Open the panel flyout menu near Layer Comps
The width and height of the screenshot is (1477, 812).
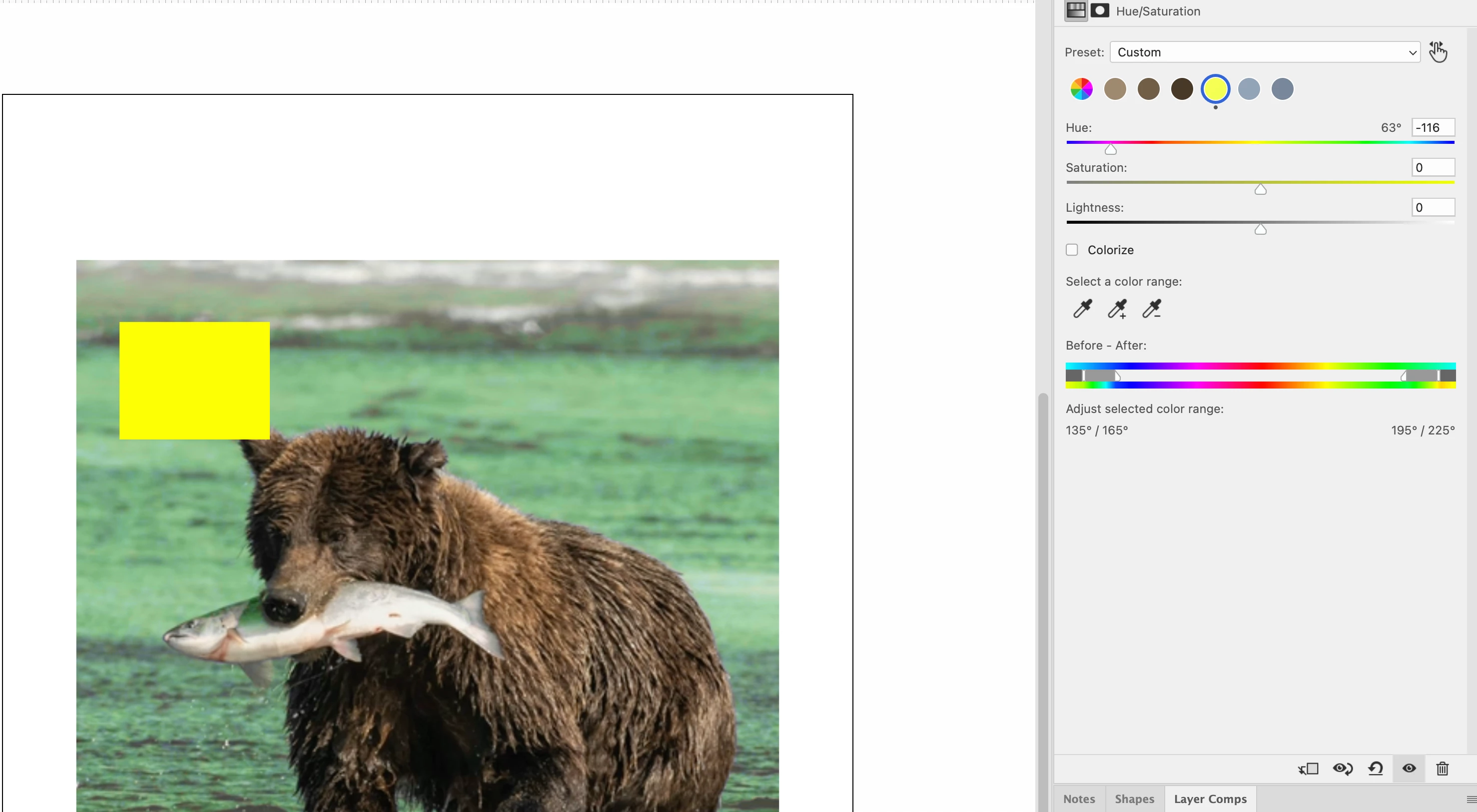pos(1471,799)
